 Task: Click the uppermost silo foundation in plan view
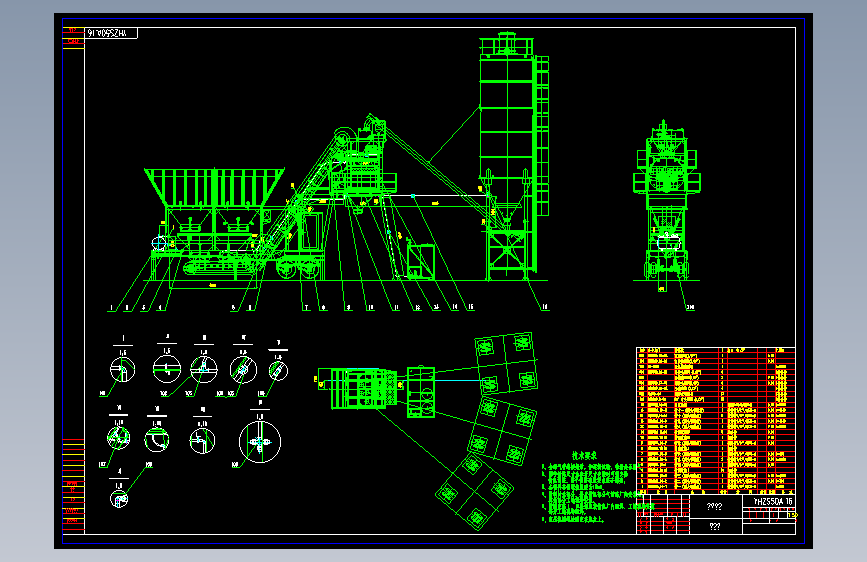point(506,362)
